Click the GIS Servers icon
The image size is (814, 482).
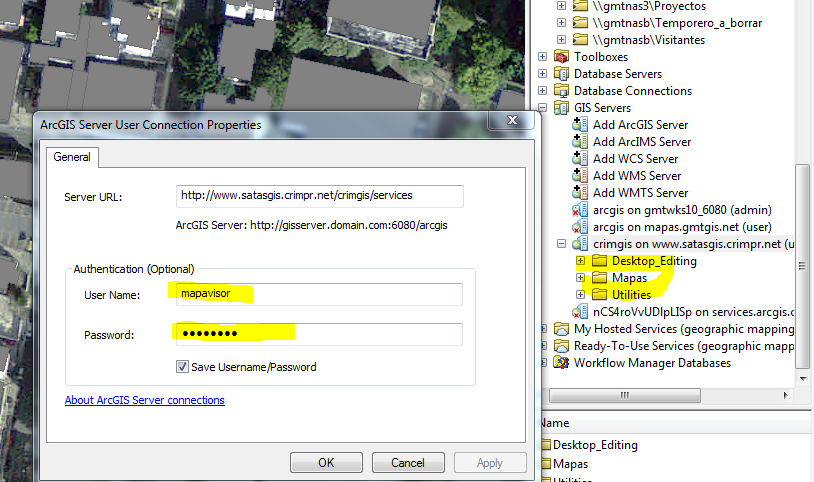point(561,108)
